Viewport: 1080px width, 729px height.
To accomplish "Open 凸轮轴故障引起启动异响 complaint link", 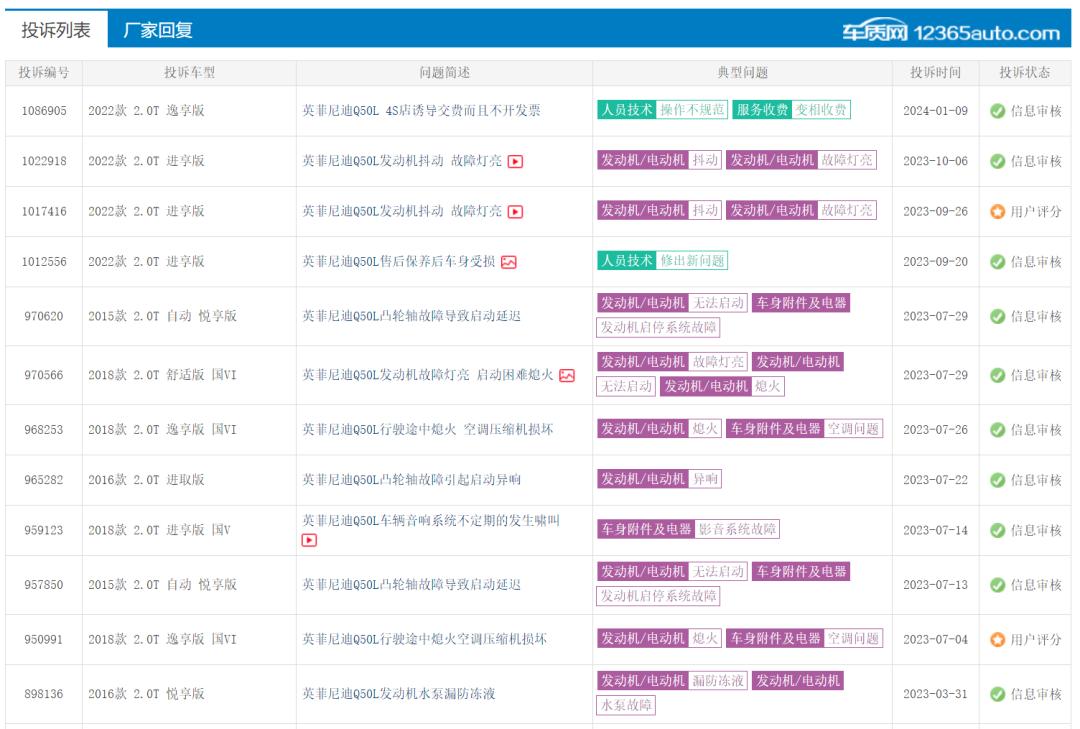I will tap(411, 480).
